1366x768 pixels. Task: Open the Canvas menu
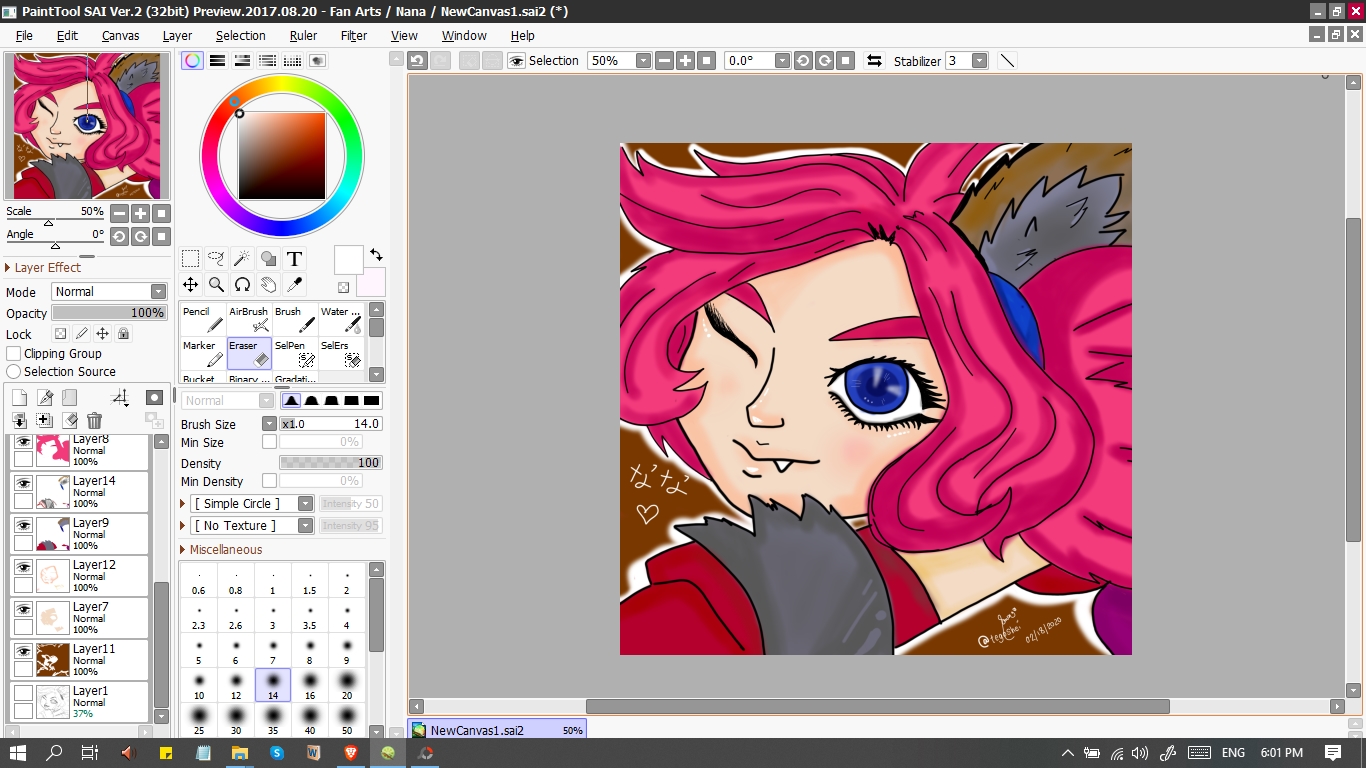[x=120, y=35]
